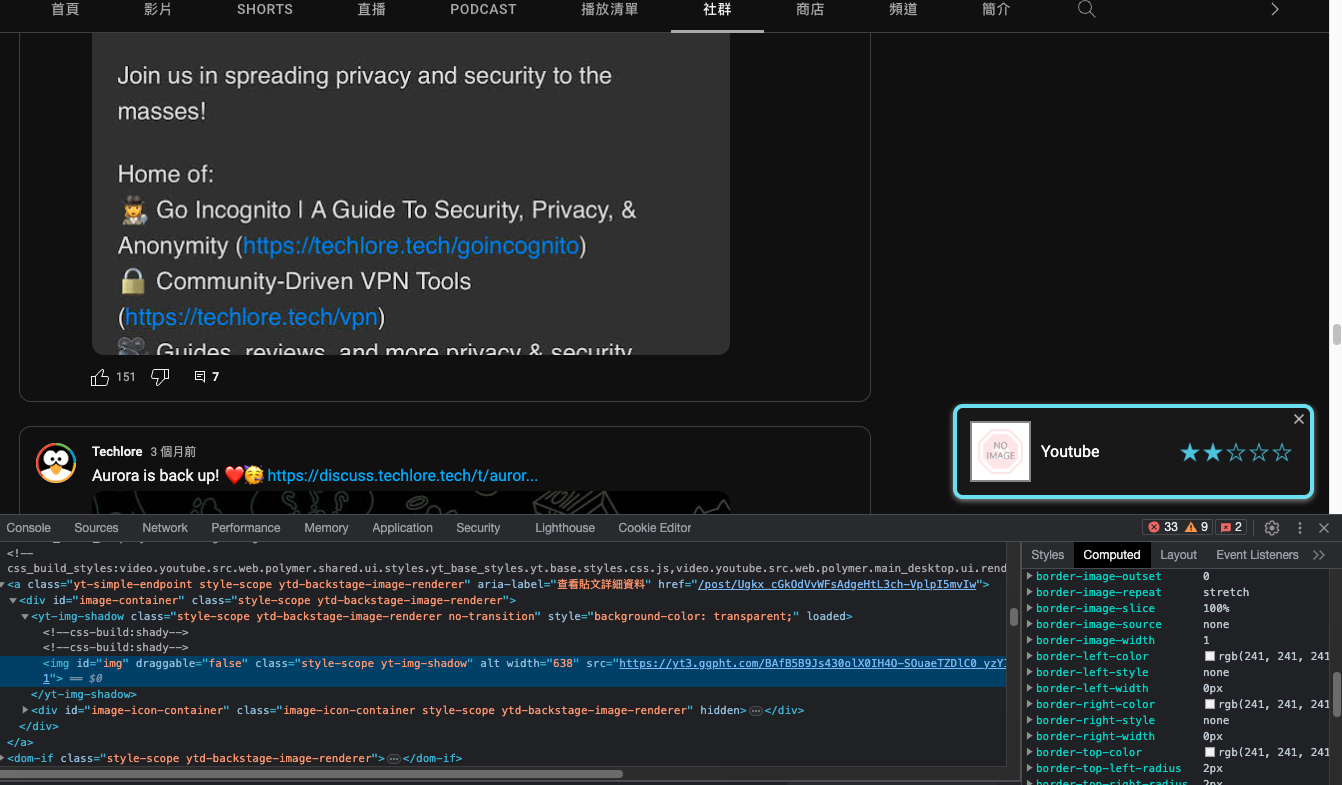This screenshot has height=785, width=1342.
Task: Like the Techlore community post
Action: [100, 377]
